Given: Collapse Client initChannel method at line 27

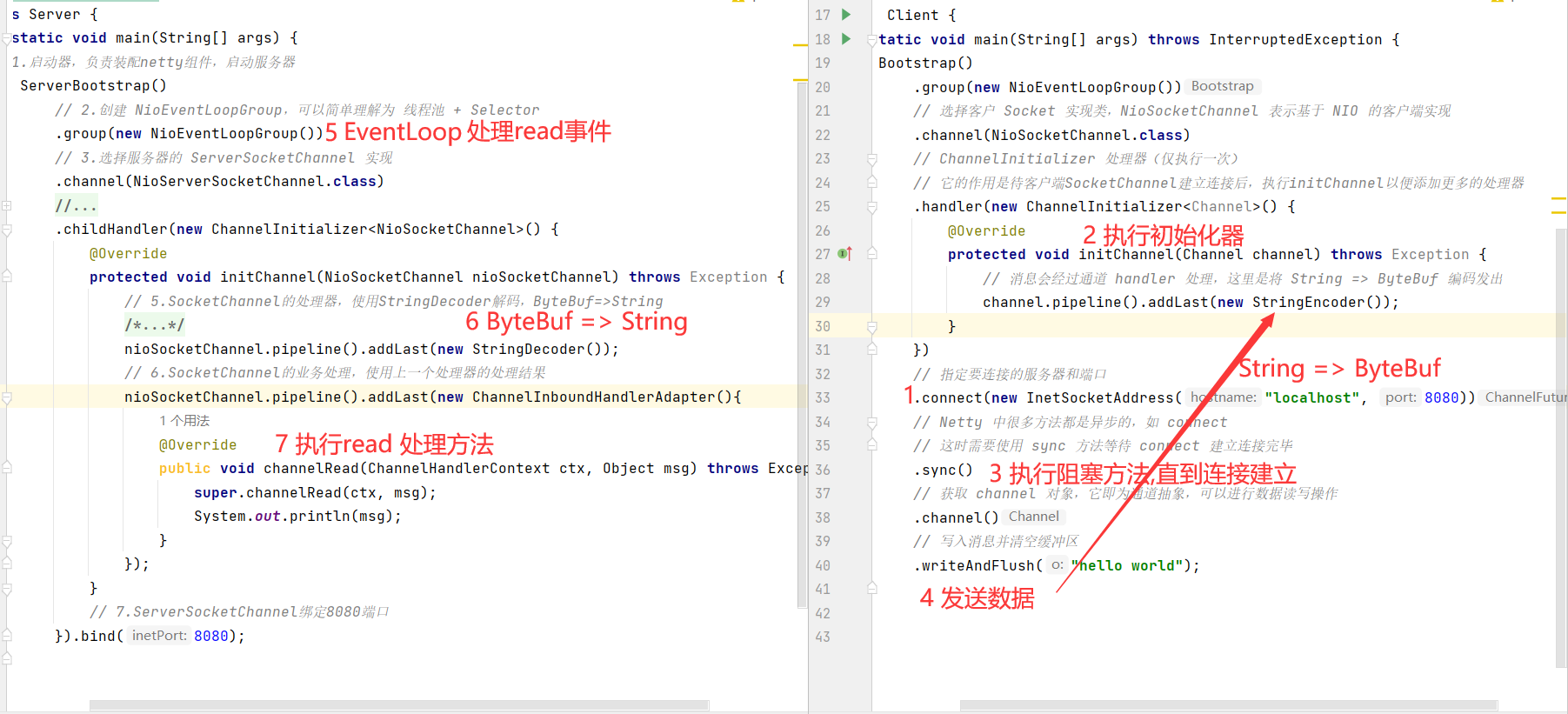Looking at the screenshot, I should click(871, 254).
